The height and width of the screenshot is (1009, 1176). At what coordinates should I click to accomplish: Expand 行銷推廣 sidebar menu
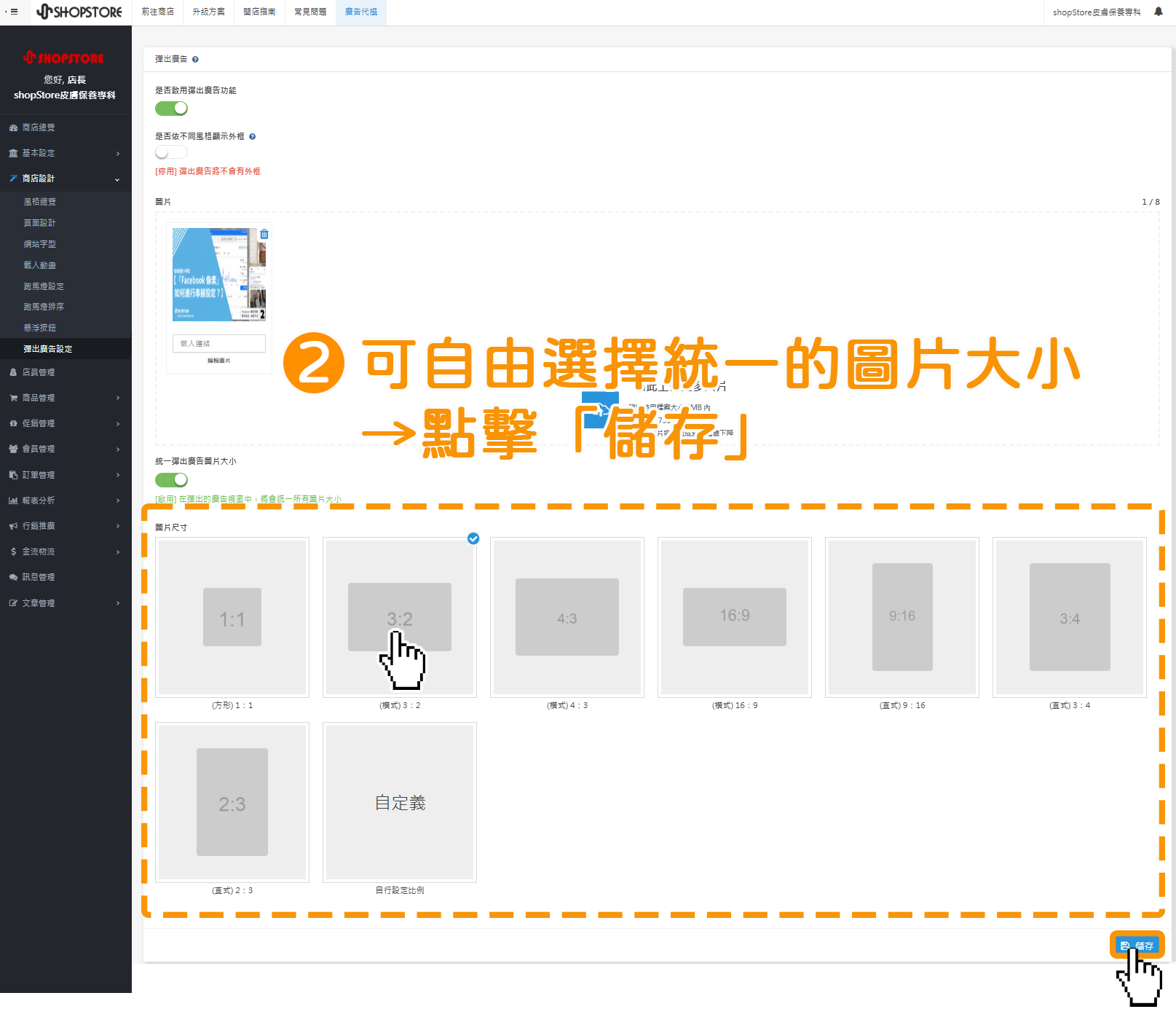point(66,526)
